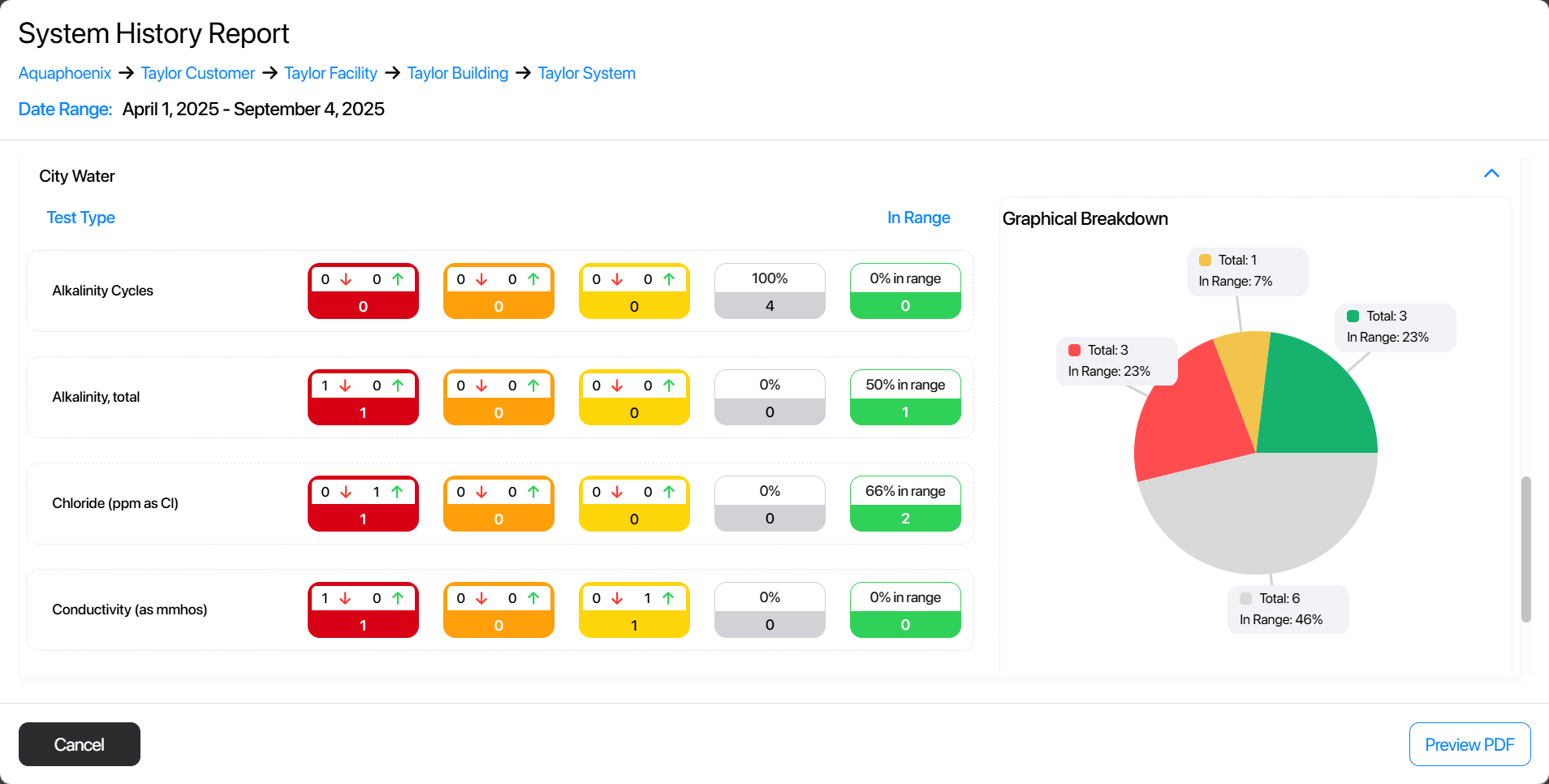Viewport: 1549px width, 784px height.
Task: Click red down arrow in Alkalinity Cycles row
Action: [x=347, y=279]
